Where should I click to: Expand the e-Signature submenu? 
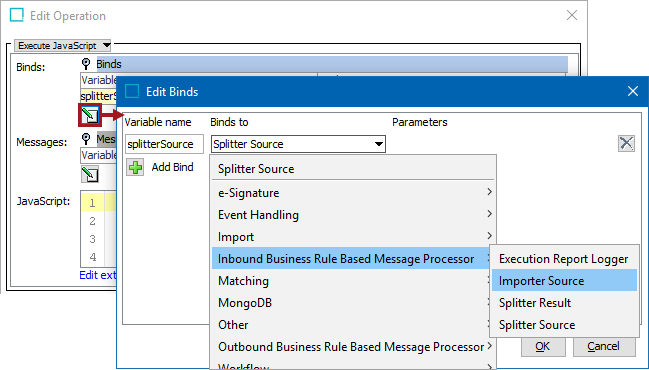click(354, 192)
